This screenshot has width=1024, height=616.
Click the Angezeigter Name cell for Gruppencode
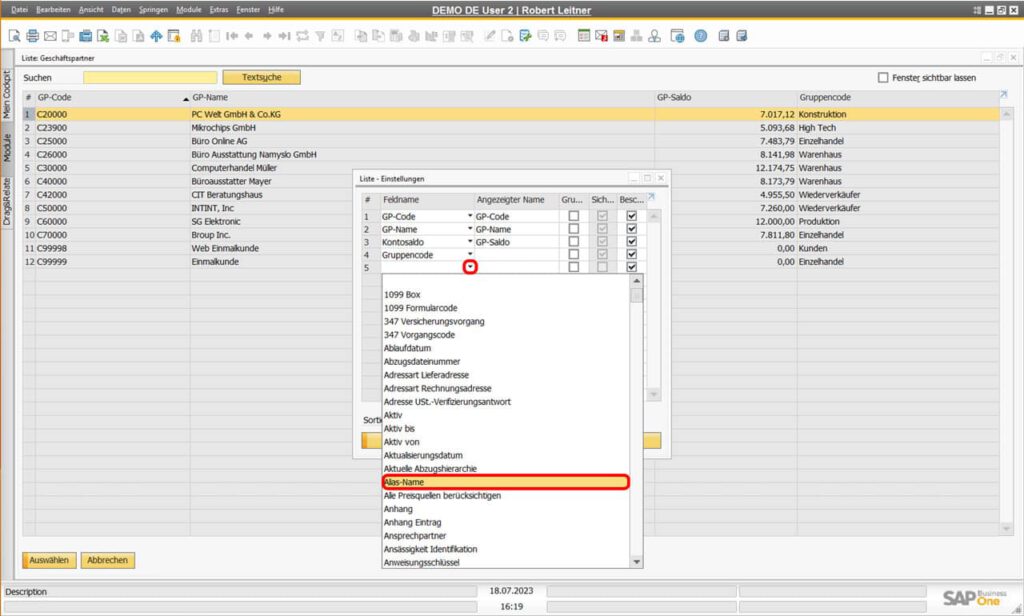tap(516, 255)
